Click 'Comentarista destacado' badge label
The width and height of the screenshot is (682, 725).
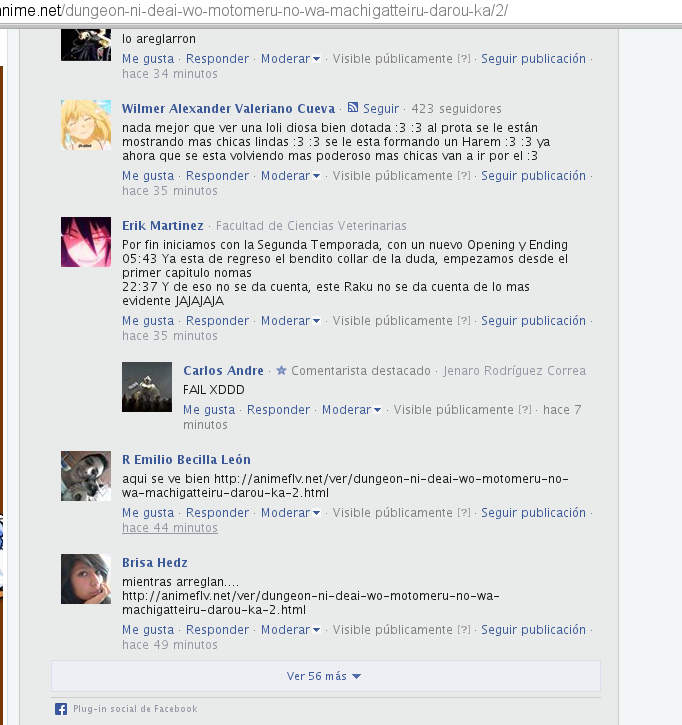[361, 371]
